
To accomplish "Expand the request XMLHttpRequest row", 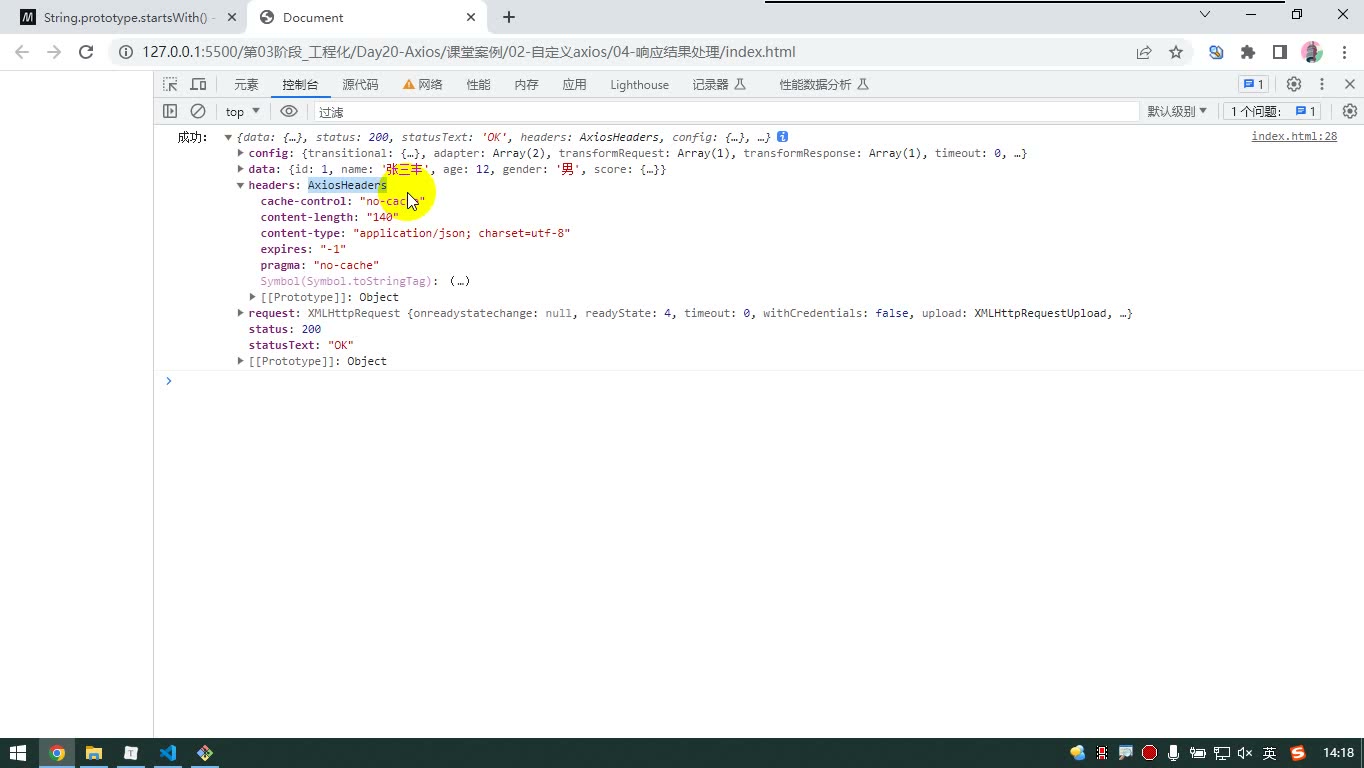I will pos(241,313).
